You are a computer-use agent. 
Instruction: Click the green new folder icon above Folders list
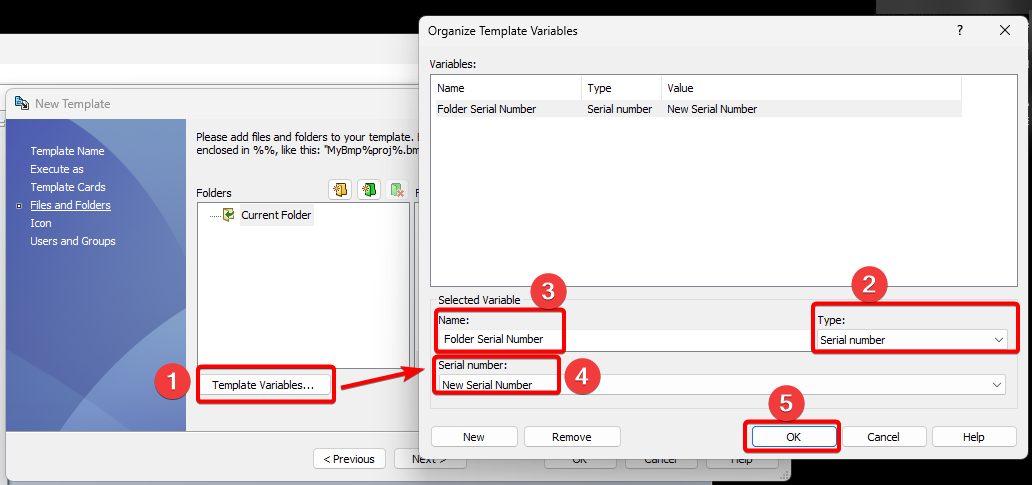[x=369, y=190]
